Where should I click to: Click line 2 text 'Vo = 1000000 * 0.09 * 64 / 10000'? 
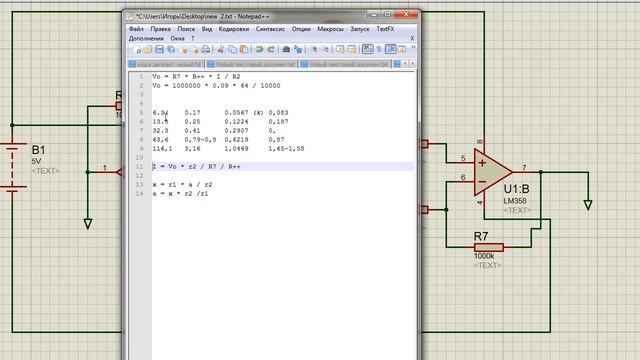click(216, 86)
